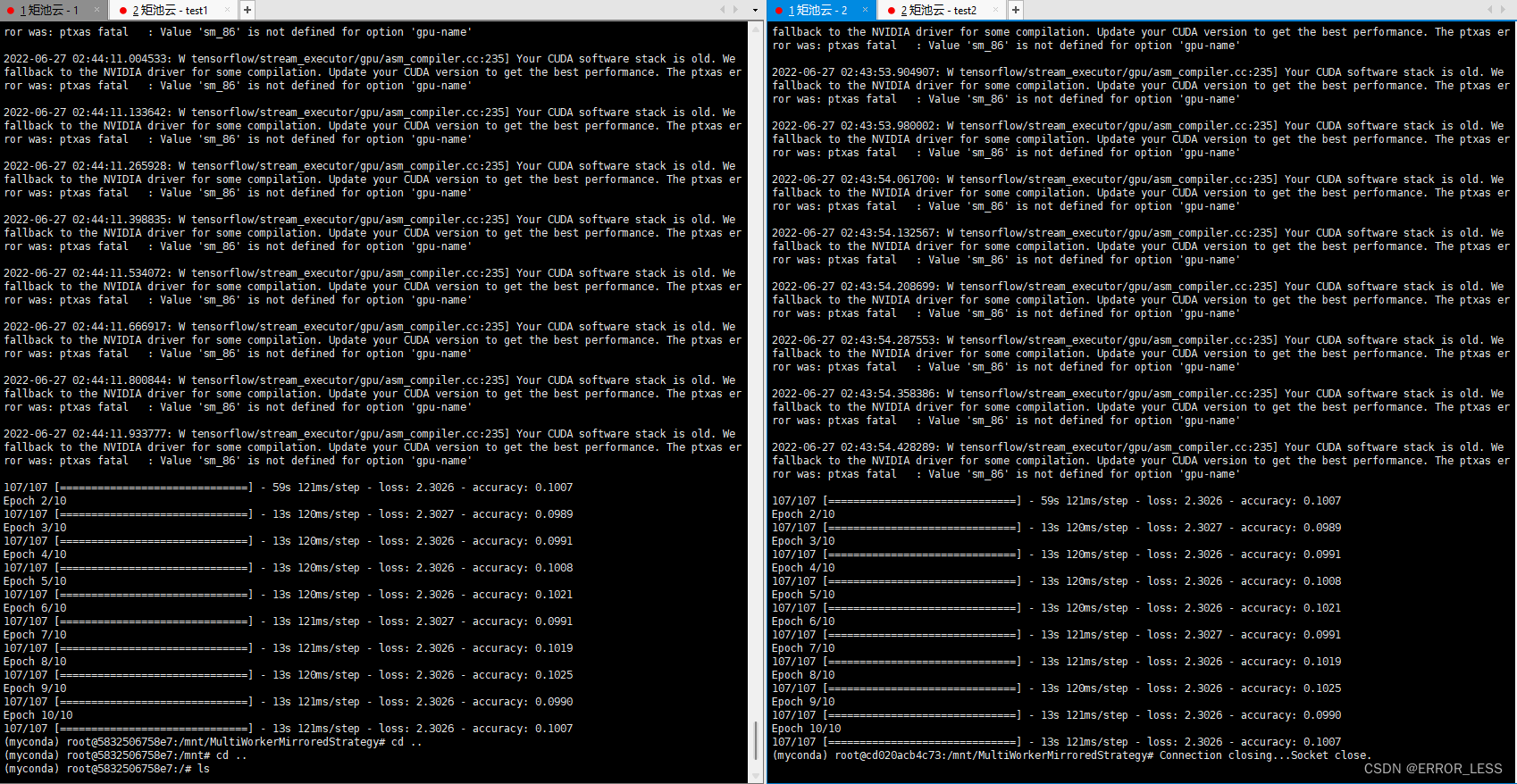The width and height of the screenshot is (1517, 784).
Task: Click the log timestamp '02:44:11.666917'
Action: [121, 327]
